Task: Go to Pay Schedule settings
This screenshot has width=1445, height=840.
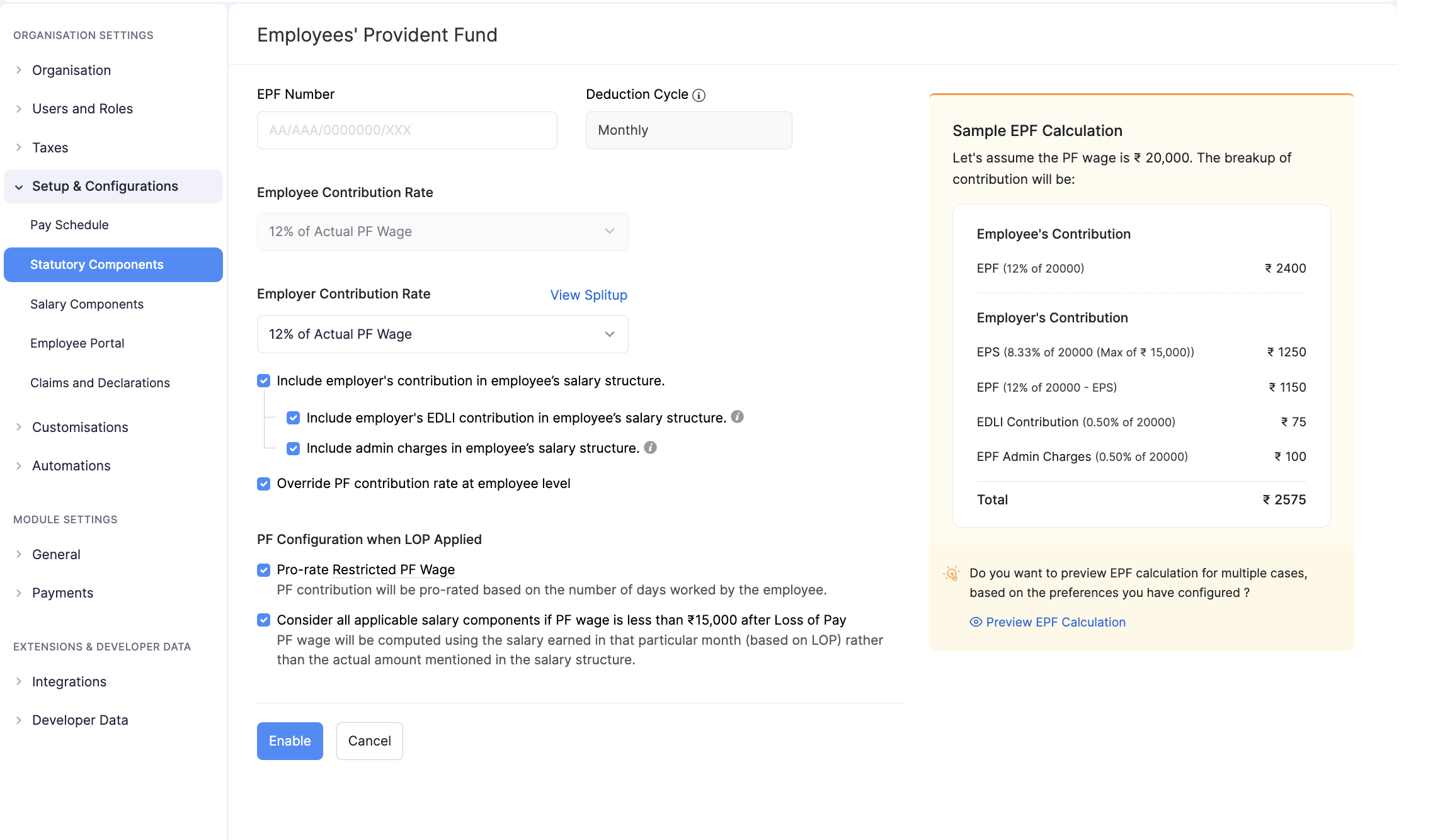Action: [x=69, y=225]
